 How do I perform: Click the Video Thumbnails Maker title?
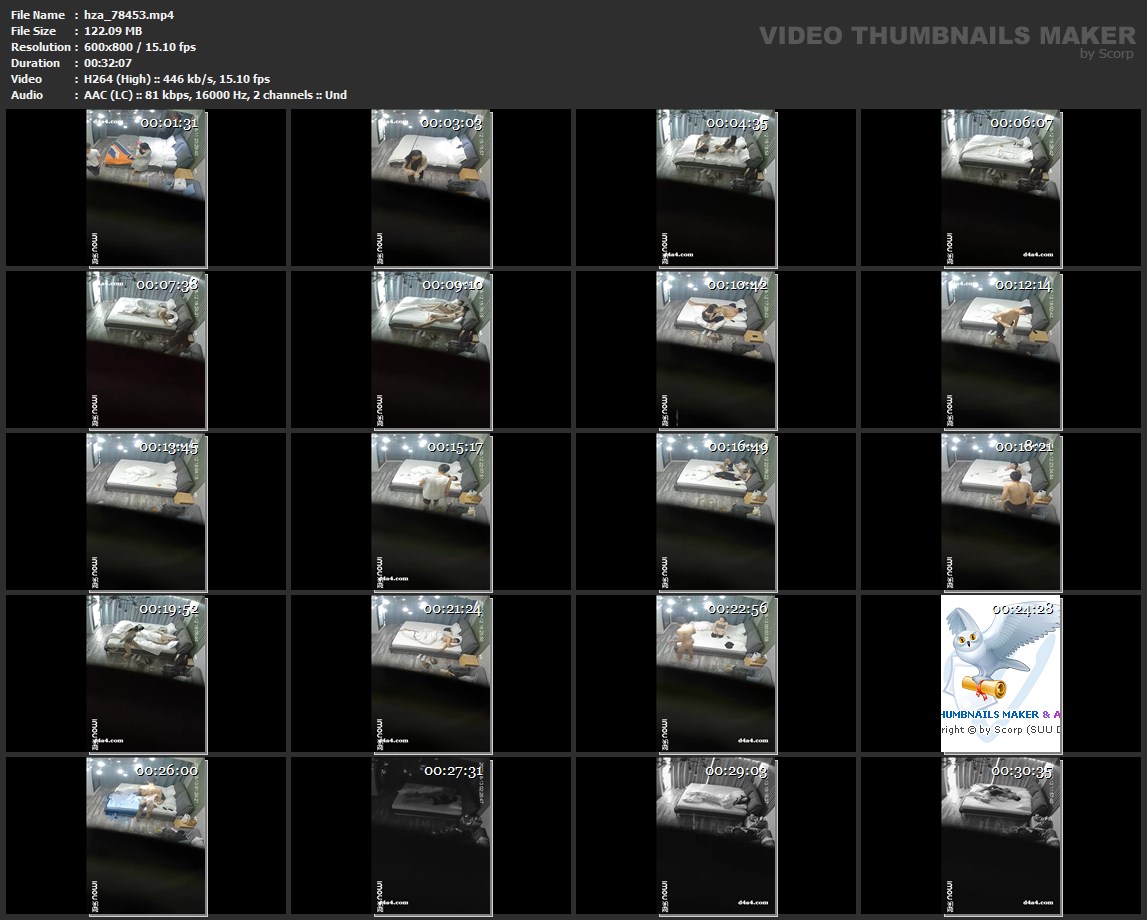click(x=946, y=35)
